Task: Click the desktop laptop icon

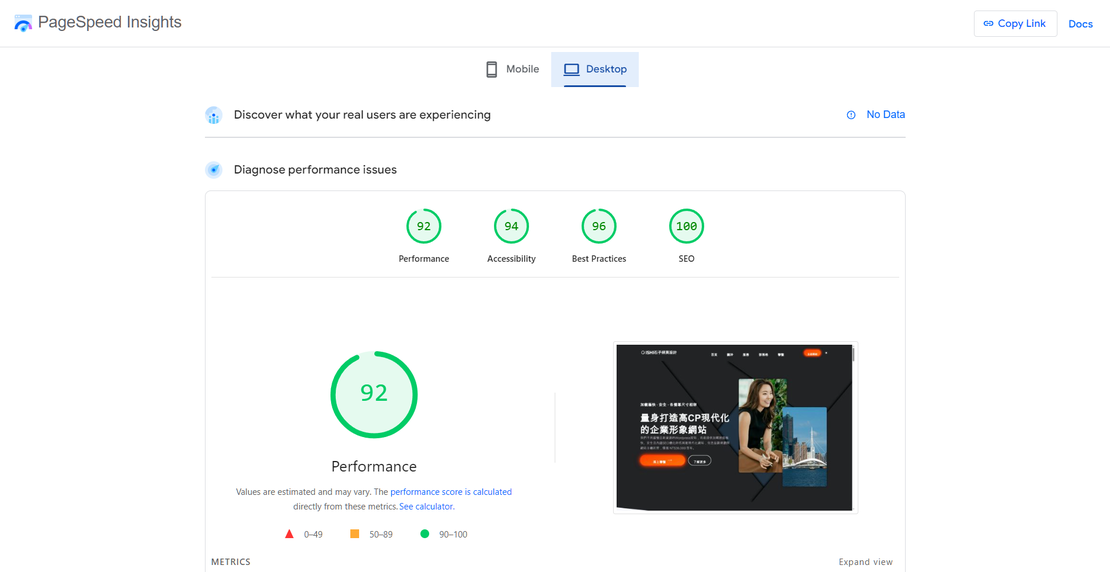Action: (571, 69)
